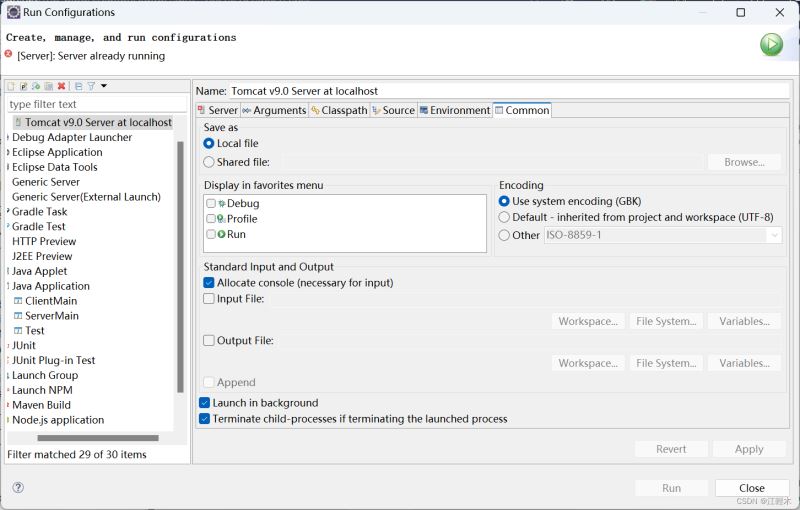Click the type filter text field

(x=97, y=104)
